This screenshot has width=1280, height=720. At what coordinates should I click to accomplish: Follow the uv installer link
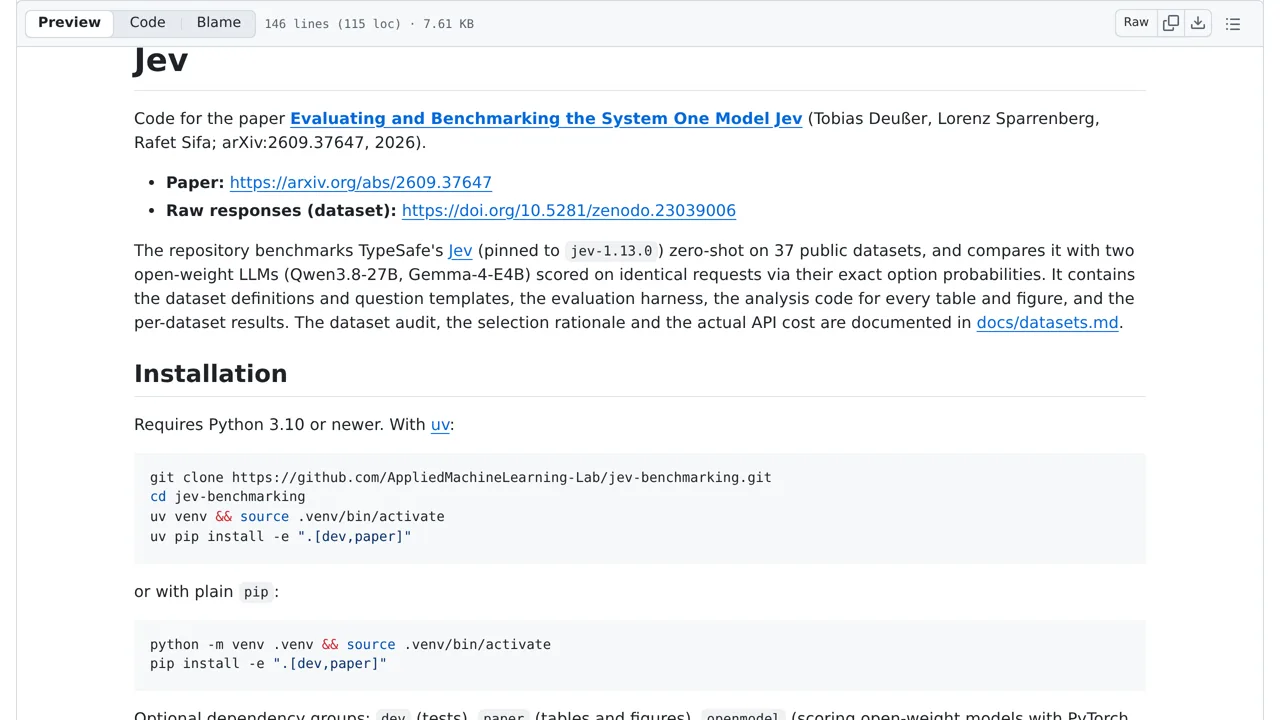pos(440,425)
